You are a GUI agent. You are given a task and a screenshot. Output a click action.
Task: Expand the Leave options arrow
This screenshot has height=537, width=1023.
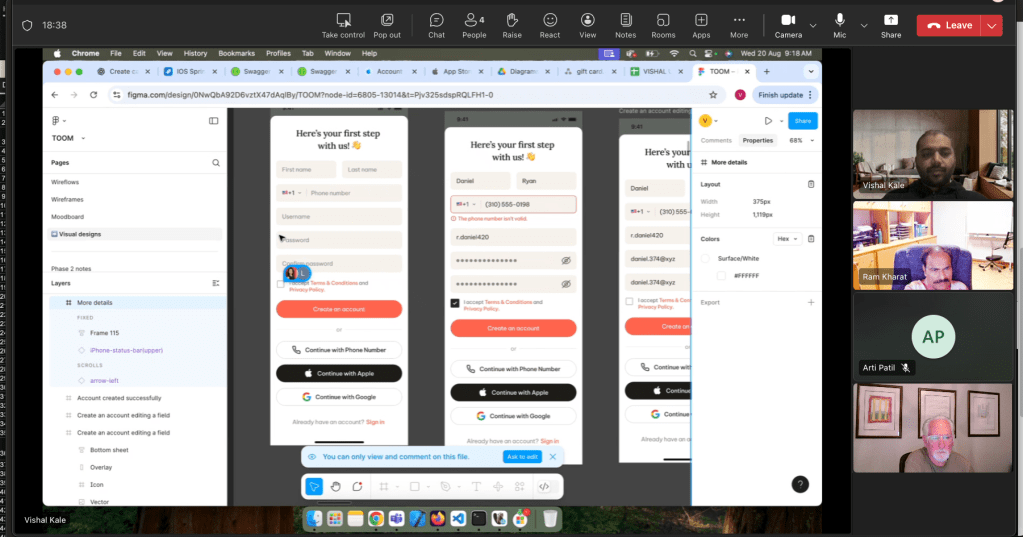click(x=991, y=26)
